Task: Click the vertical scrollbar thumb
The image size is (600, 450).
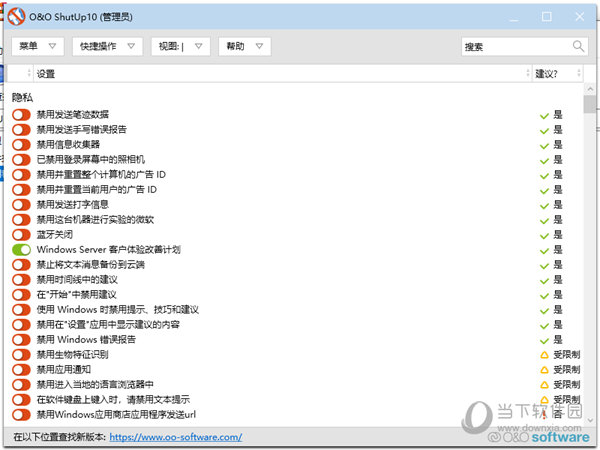Action: tap(590, 104)
